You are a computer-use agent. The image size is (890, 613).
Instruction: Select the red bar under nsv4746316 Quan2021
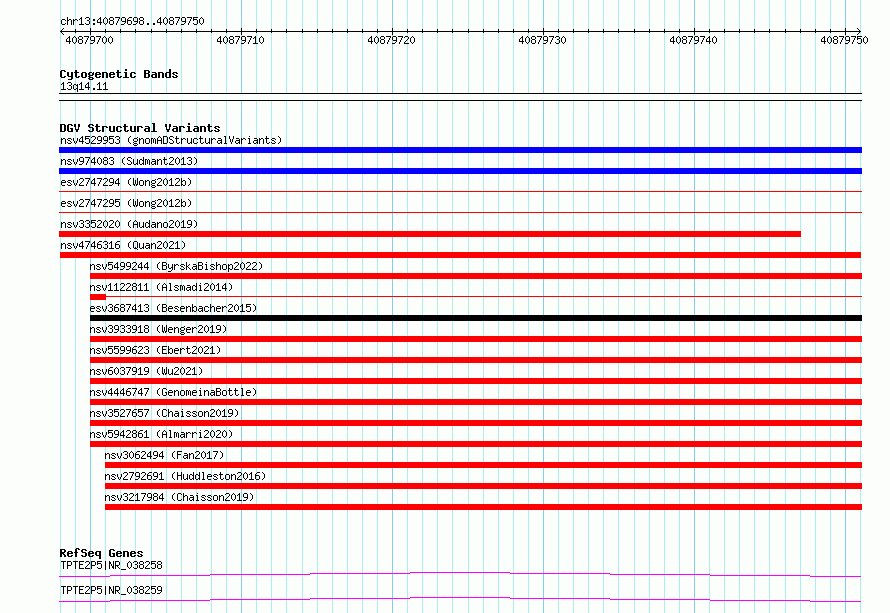460,255
